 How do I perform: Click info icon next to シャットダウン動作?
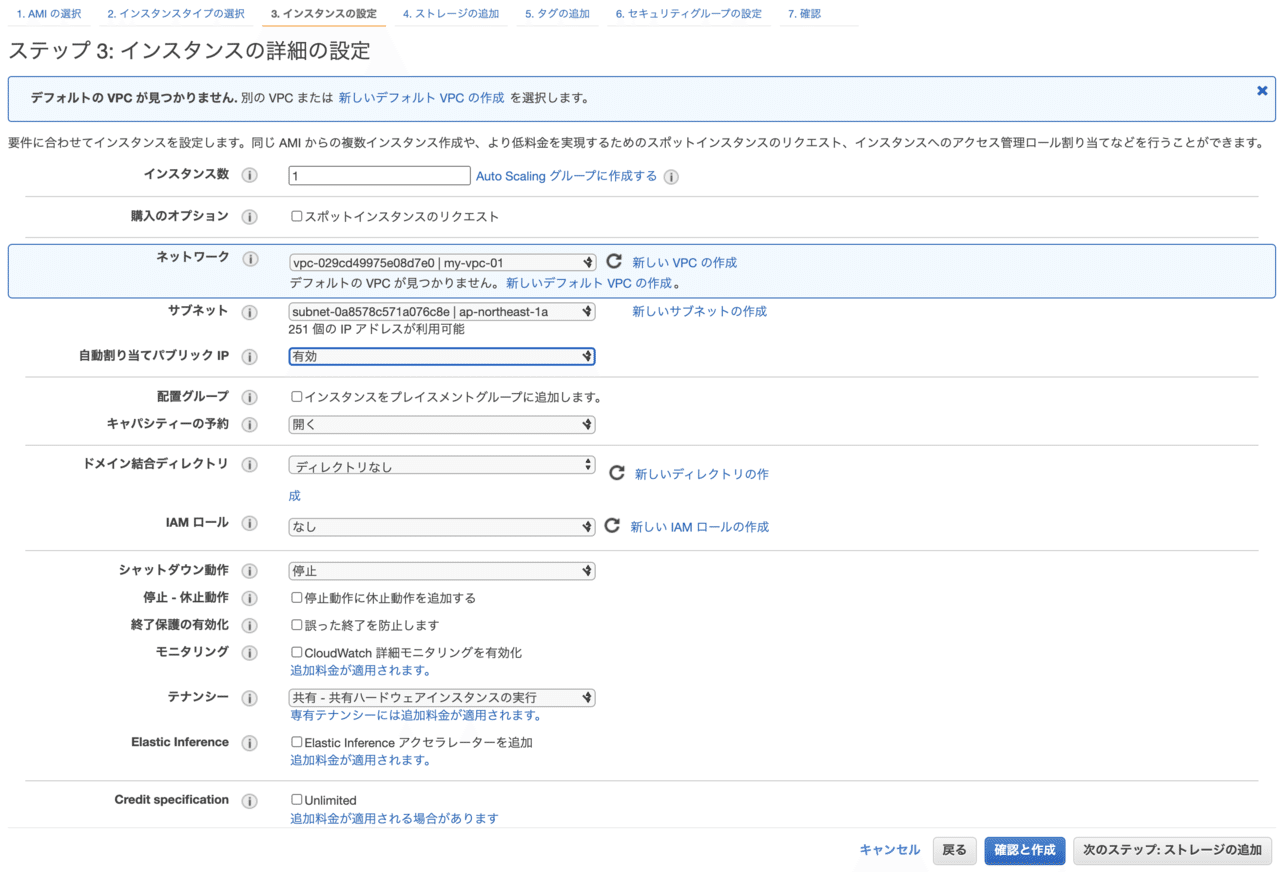tap(249, 571)
